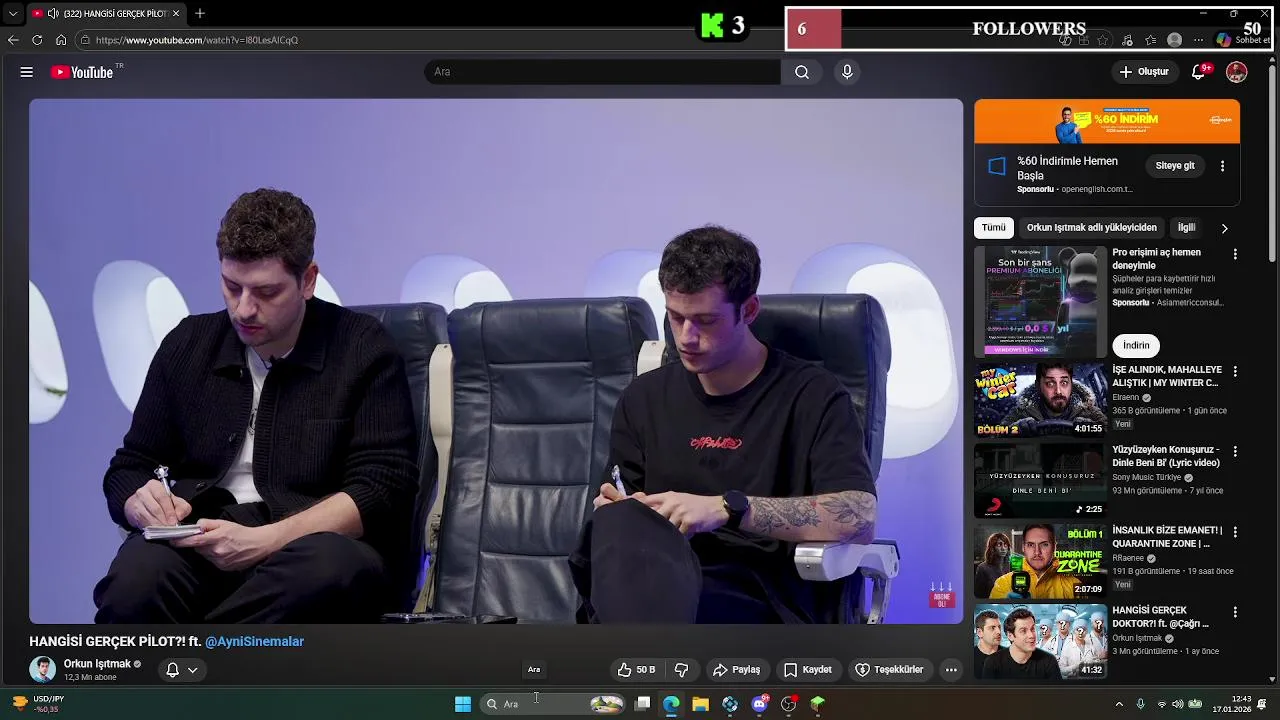Open Discord from the taskbar

pyautogui.click(x=759, y=704)
